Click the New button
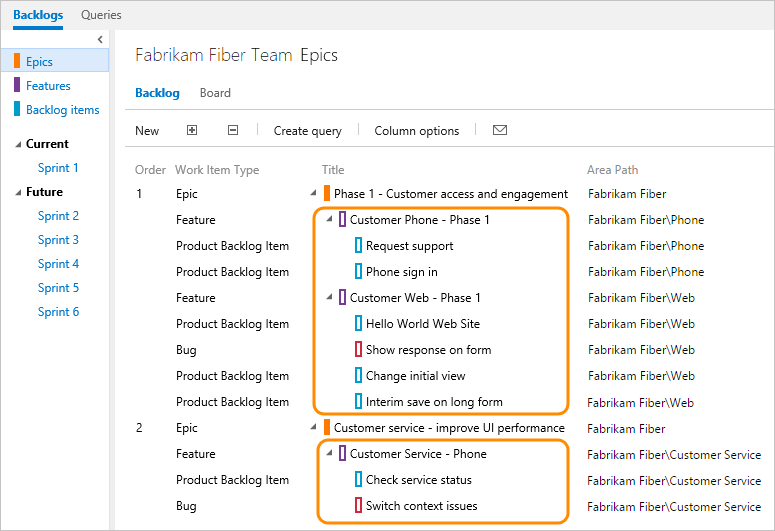Image resolution: width=775 pixels, height=531 pixels. [x=147, y=131]
